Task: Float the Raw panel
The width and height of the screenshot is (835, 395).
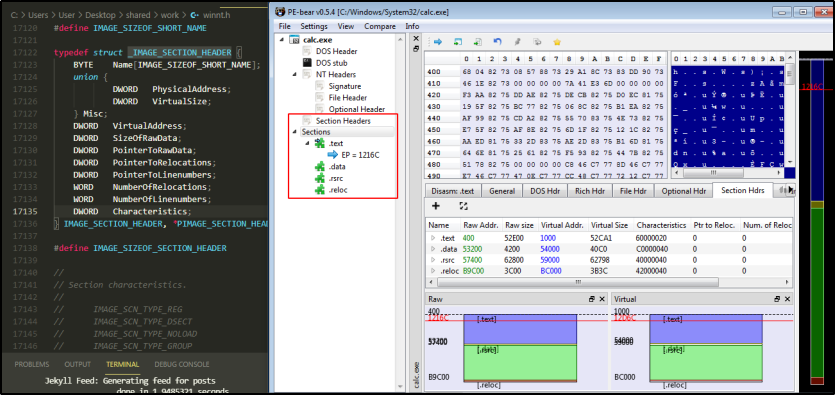Action: click(x=592, y=299)
